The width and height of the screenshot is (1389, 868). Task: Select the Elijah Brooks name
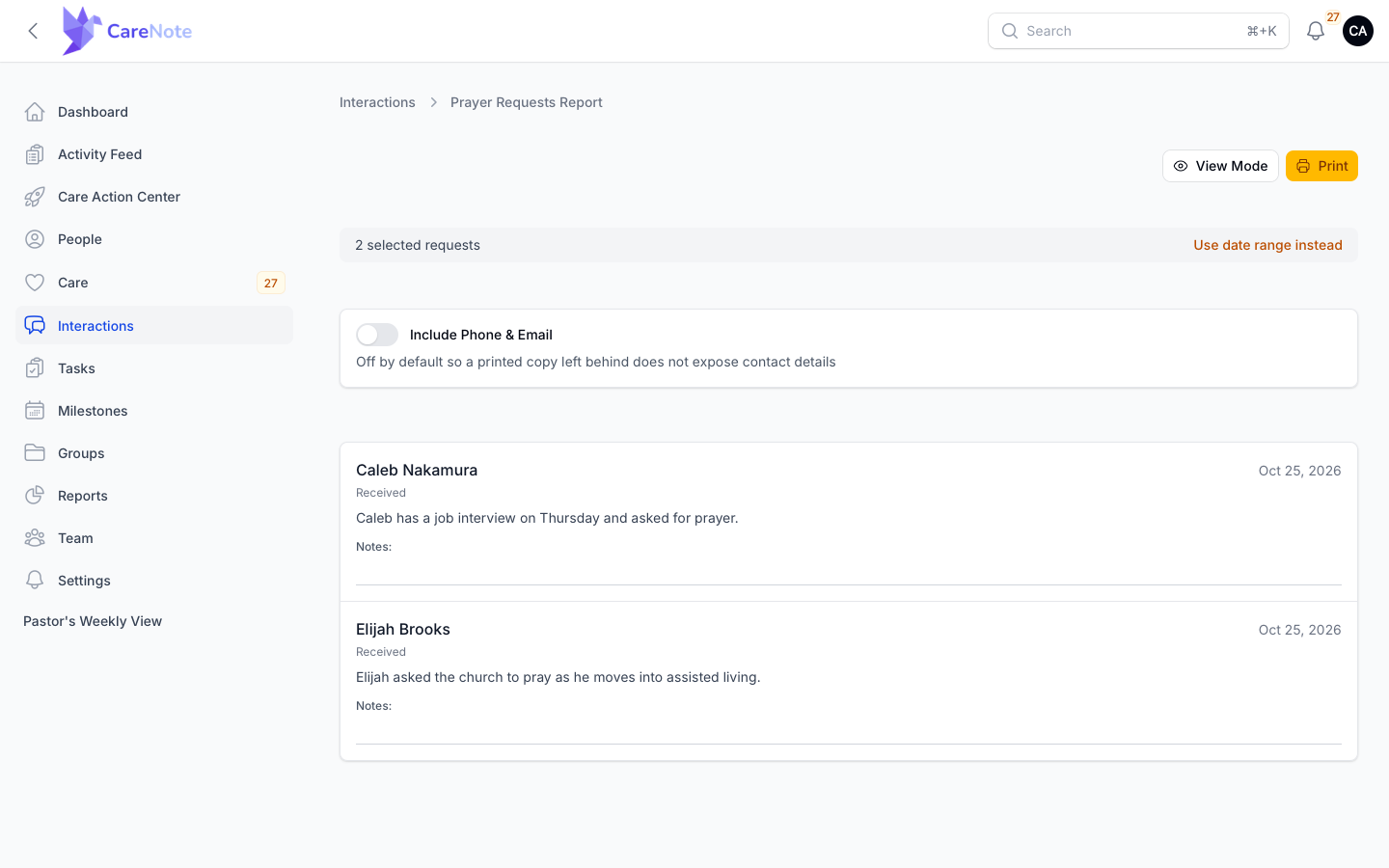pyautogui.click(x=403, y=629)
